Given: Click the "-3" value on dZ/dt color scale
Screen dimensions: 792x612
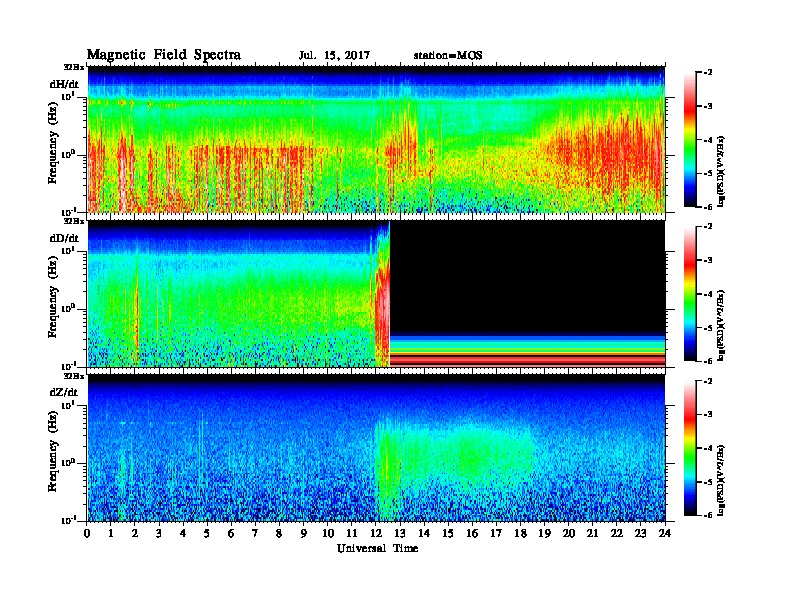Looking at the screenshot, I should 708,415.
